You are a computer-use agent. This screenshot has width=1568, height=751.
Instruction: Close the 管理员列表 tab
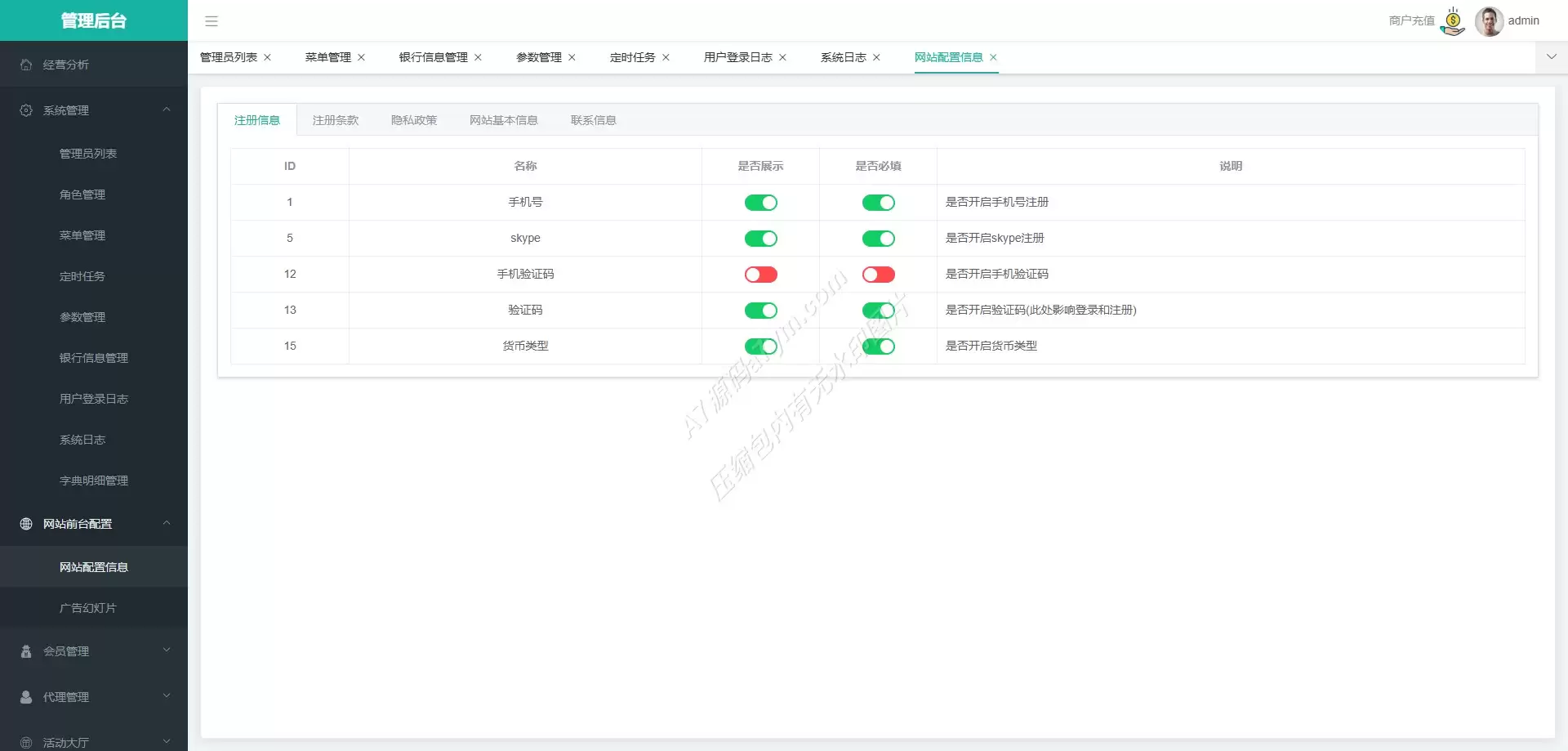point(267,58)
